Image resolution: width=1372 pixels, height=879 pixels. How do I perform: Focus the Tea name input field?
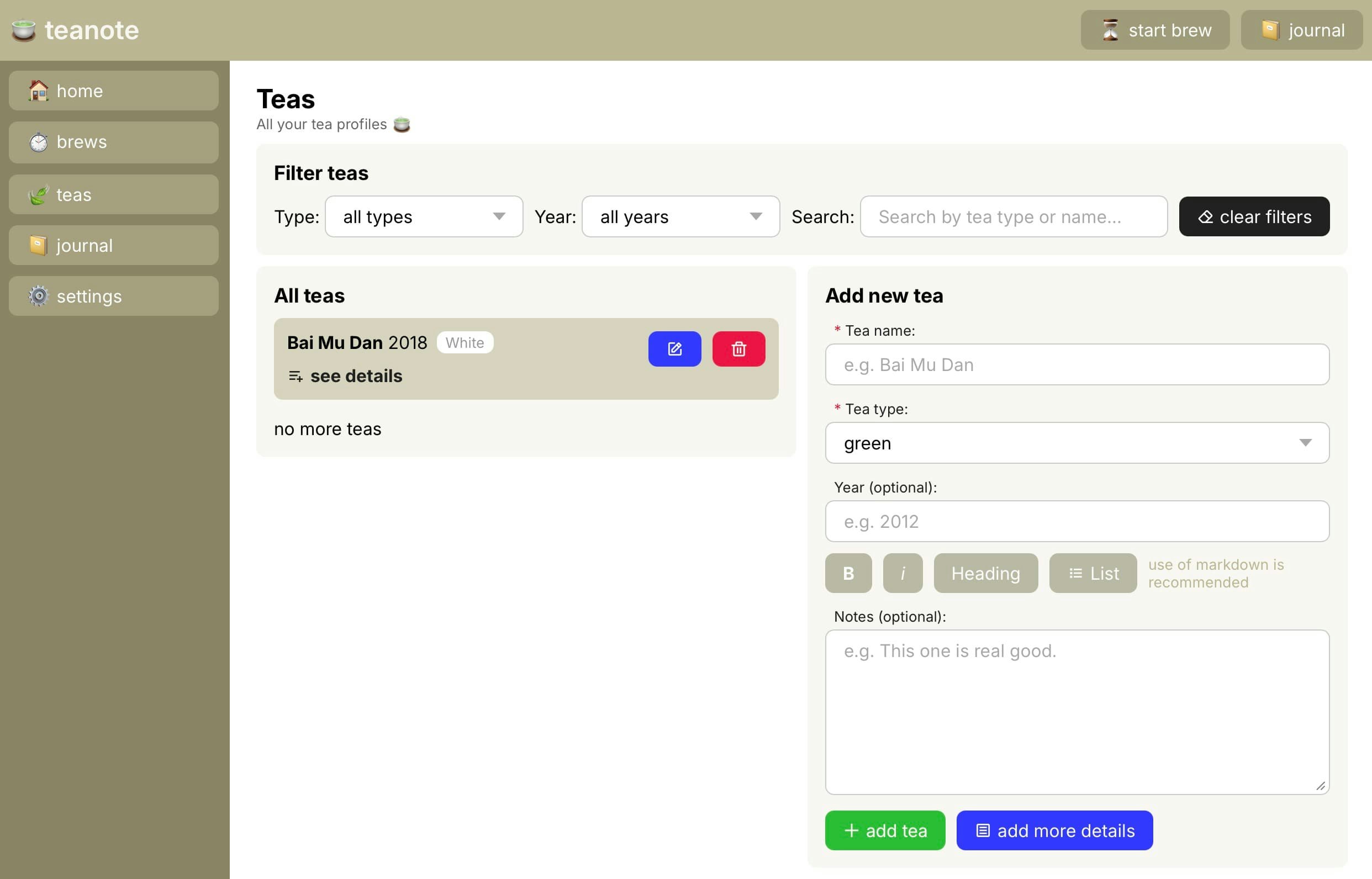[1077, 365]
